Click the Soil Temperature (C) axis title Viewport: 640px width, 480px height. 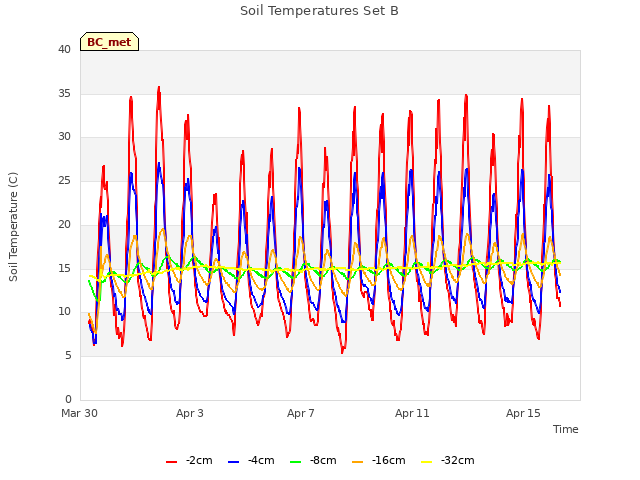pyautogui.click(x=13, y=227)
